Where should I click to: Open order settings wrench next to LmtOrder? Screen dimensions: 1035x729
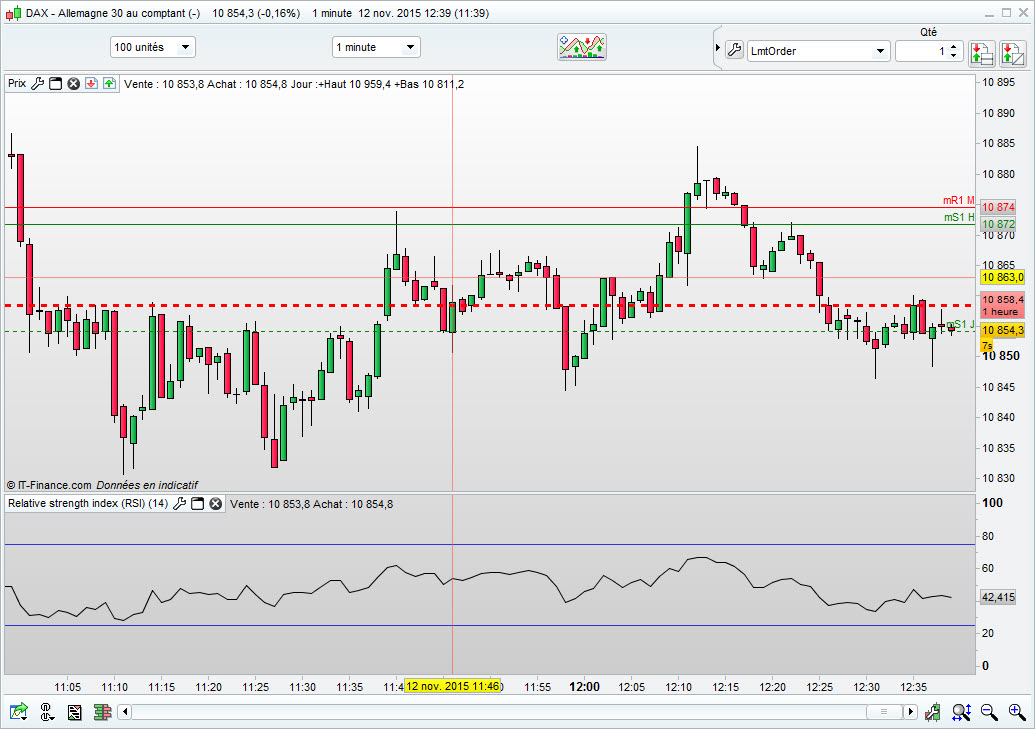point(735,50)
